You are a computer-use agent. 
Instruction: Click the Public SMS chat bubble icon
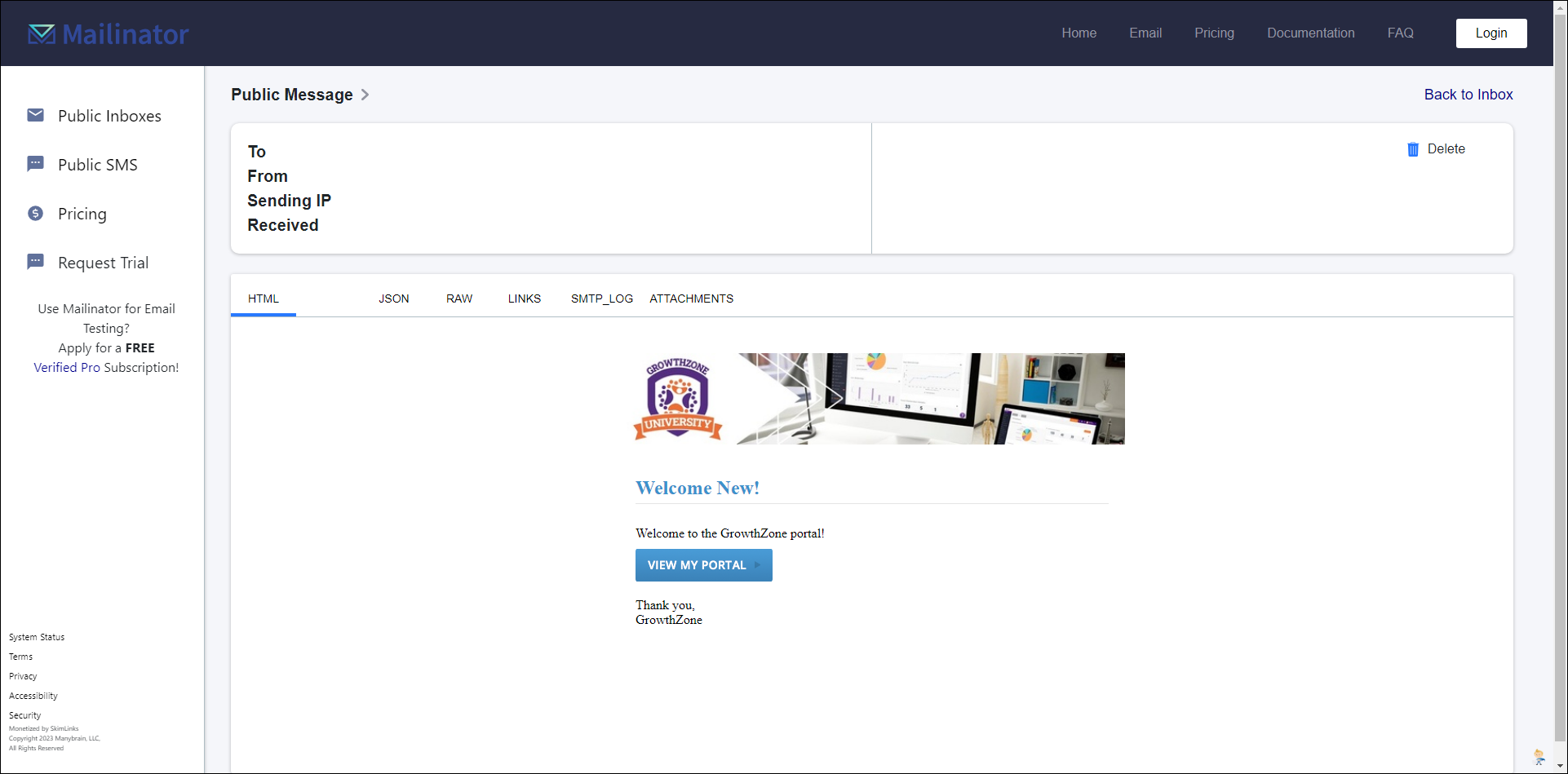(36, 164)
